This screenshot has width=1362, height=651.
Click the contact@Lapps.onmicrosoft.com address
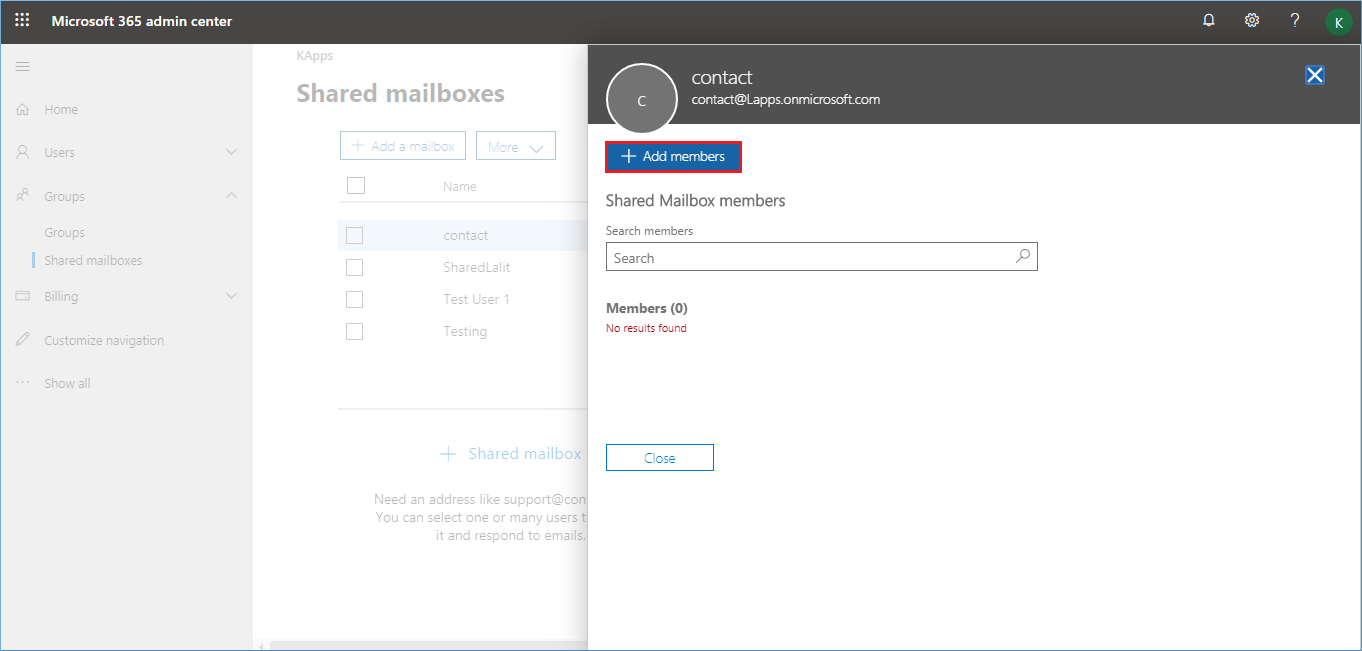click(786, 99)
